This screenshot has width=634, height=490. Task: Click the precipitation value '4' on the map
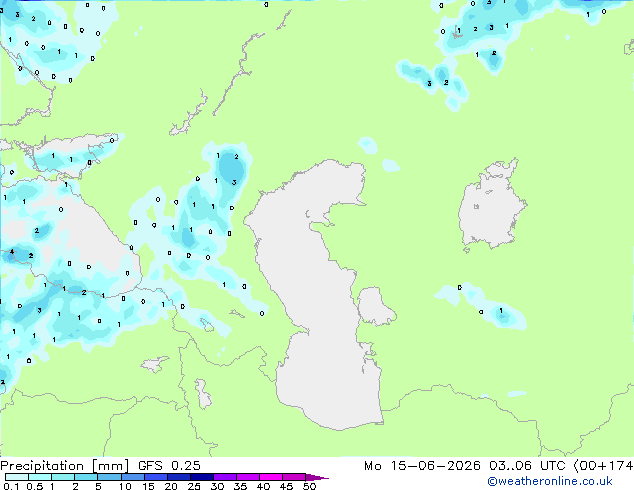point(12,251)
